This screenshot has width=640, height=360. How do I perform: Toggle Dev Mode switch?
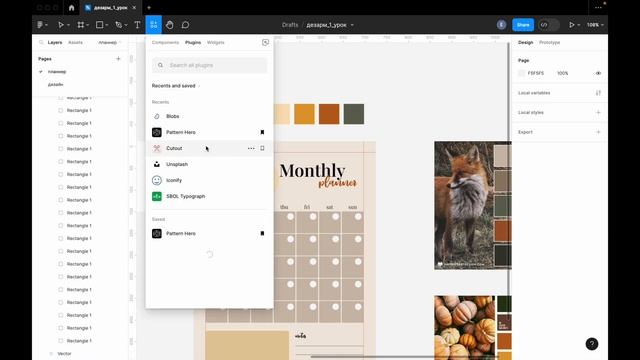pos(549,25)
